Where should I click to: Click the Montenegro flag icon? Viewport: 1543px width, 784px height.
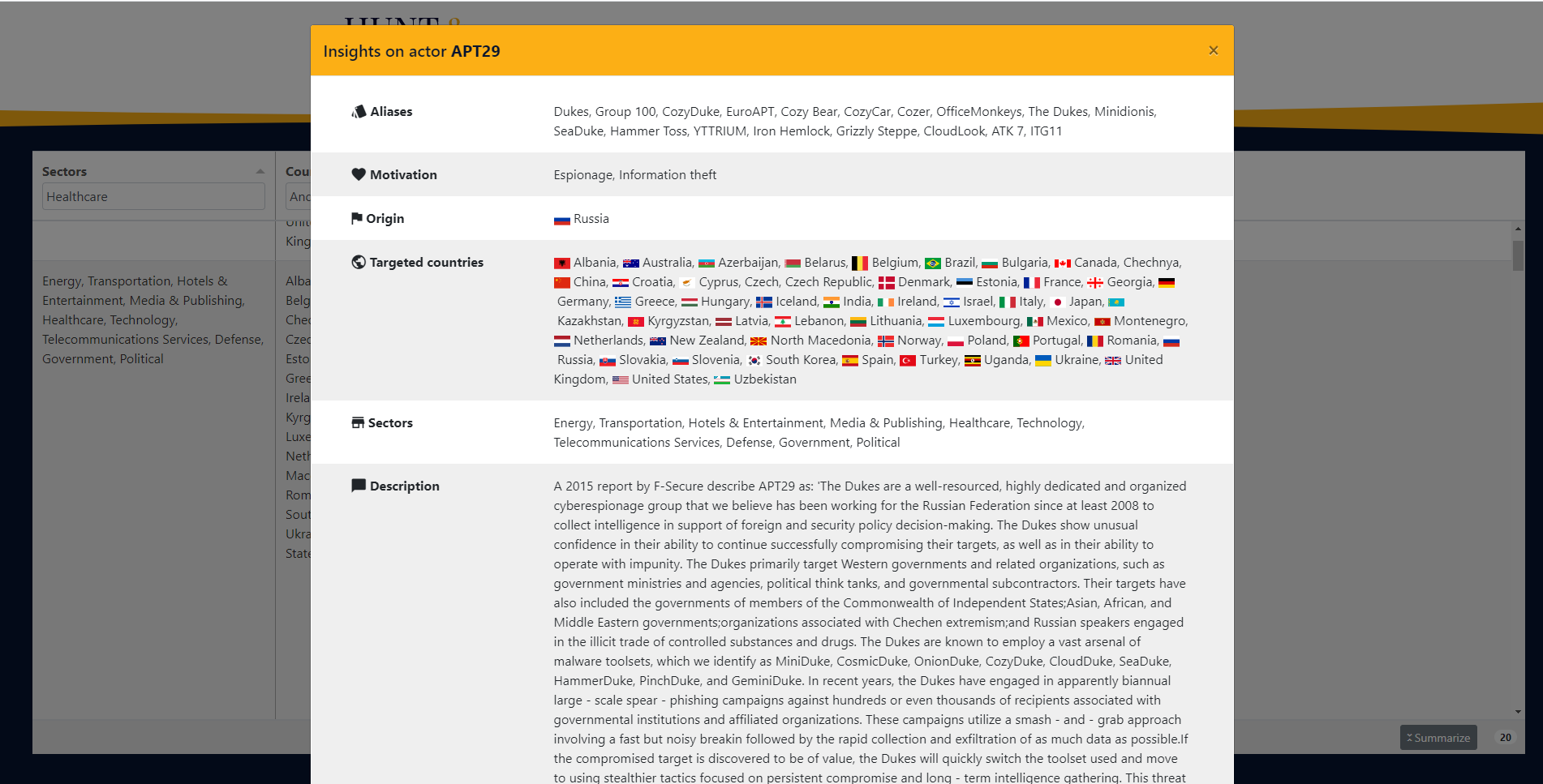pos(1102,322)
